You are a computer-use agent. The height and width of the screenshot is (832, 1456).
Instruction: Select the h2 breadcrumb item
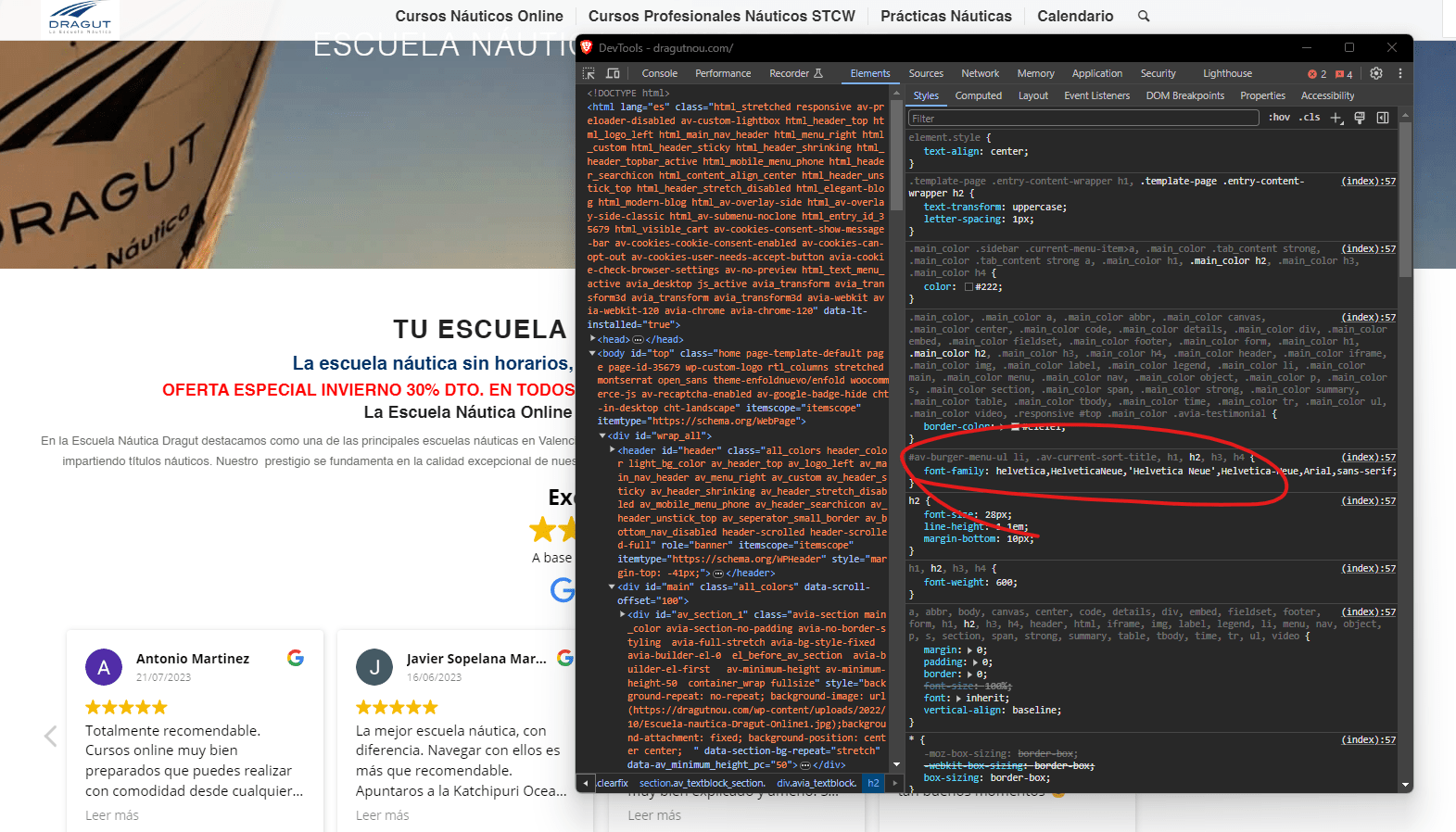(873, 783)
